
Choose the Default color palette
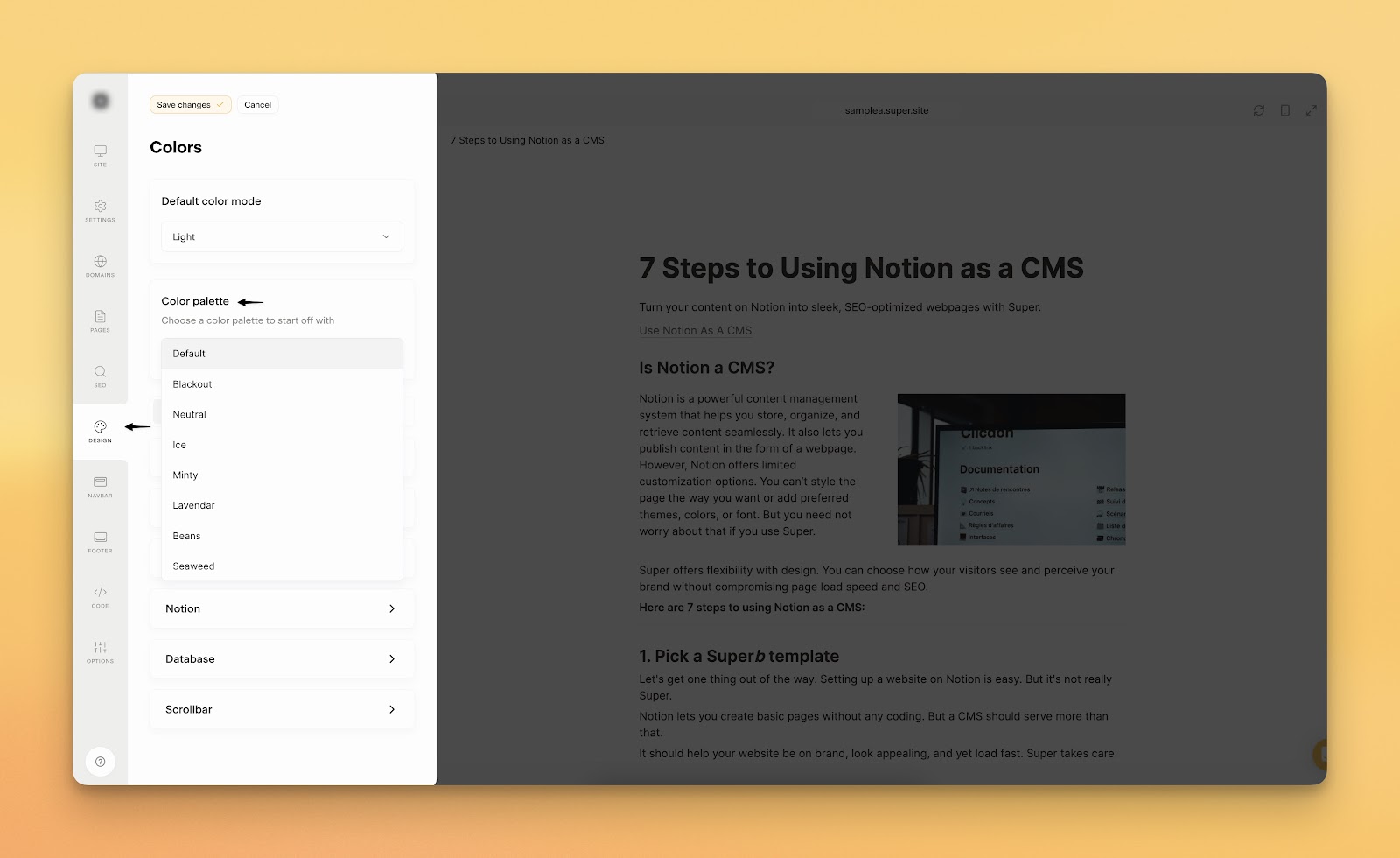282,354
